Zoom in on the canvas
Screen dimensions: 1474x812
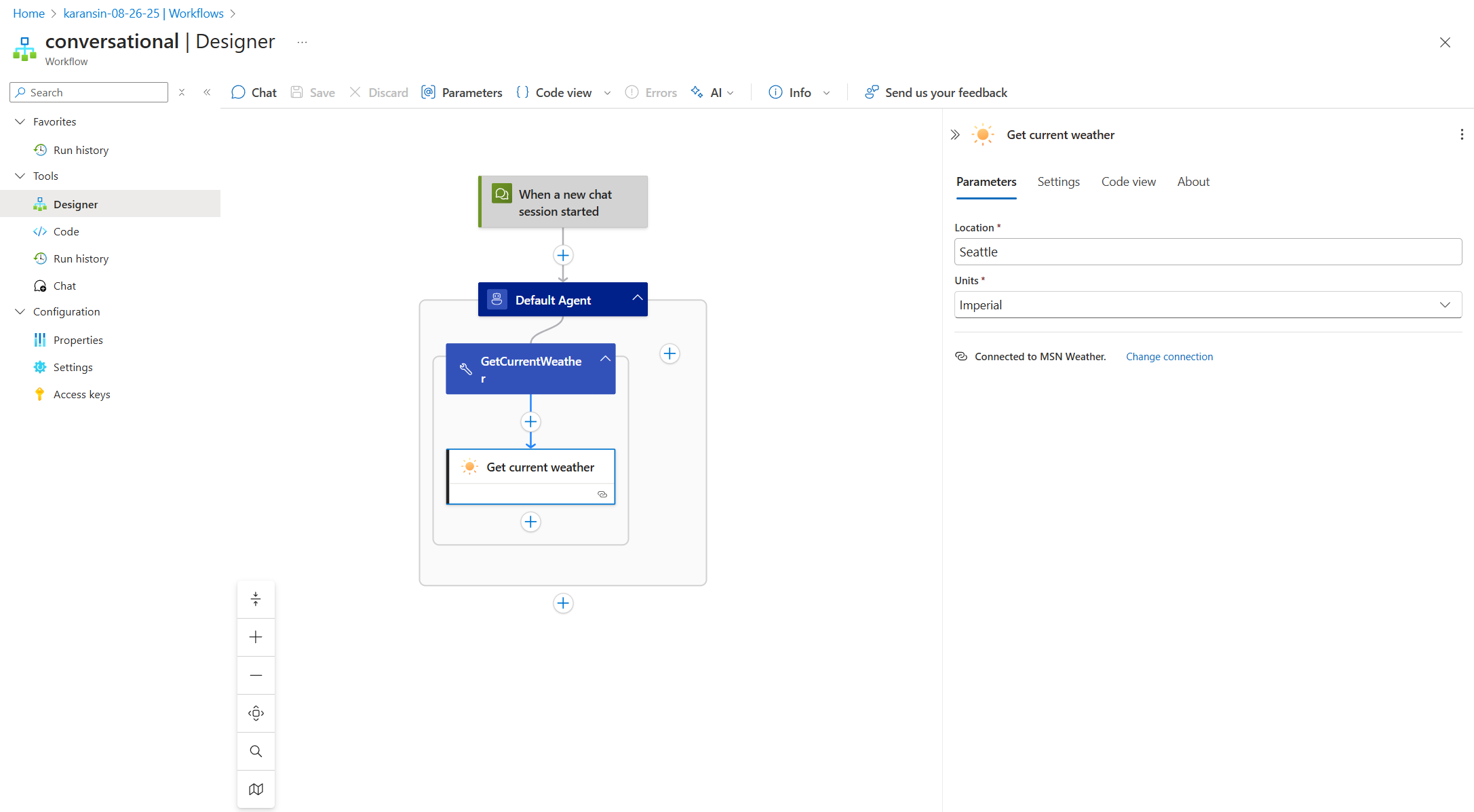coord(256,637)
